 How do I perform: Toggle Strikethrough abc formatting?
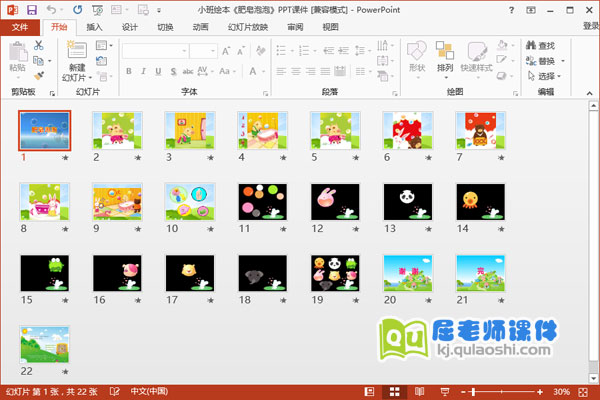coord(188,71)
